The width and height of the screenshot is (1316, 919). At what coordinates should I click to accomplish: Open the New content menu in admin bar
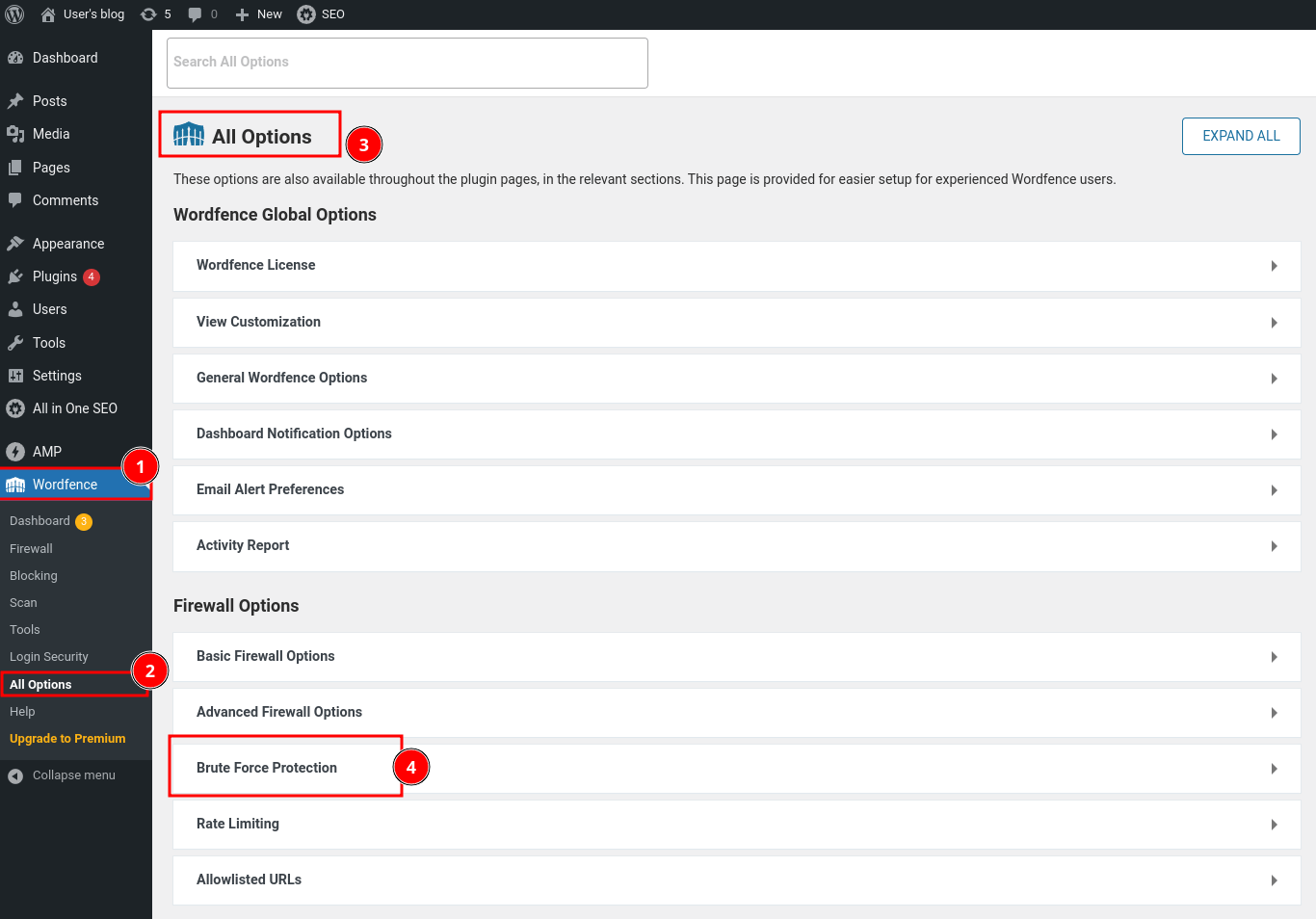click(x=259, y=14)
